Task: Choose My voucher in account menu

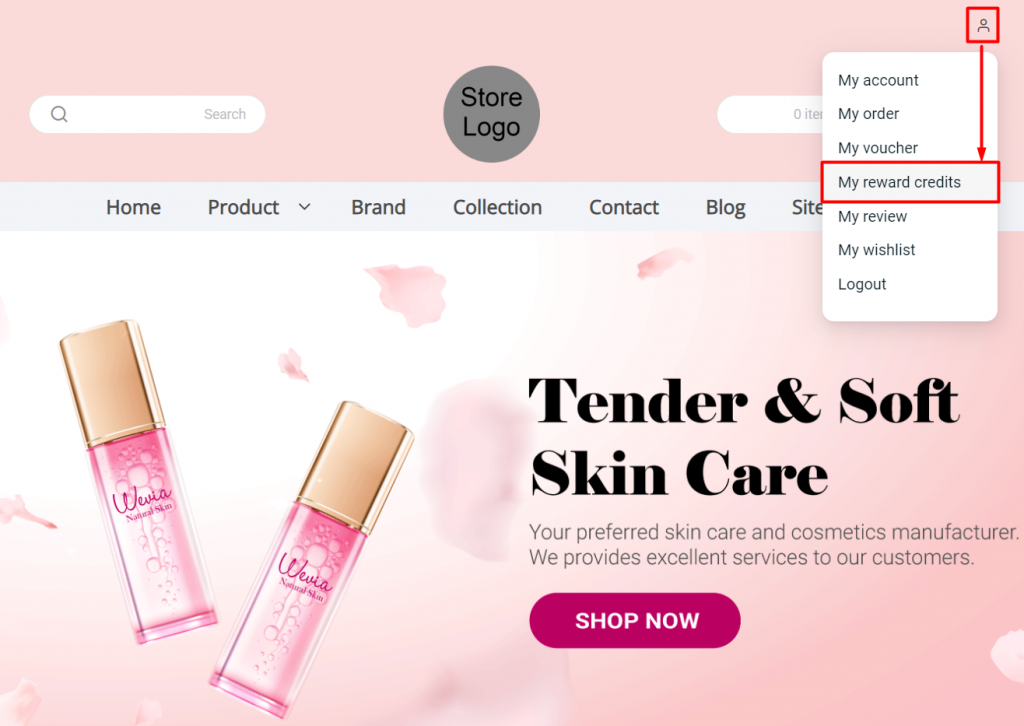Action: [x=878, y=148]
